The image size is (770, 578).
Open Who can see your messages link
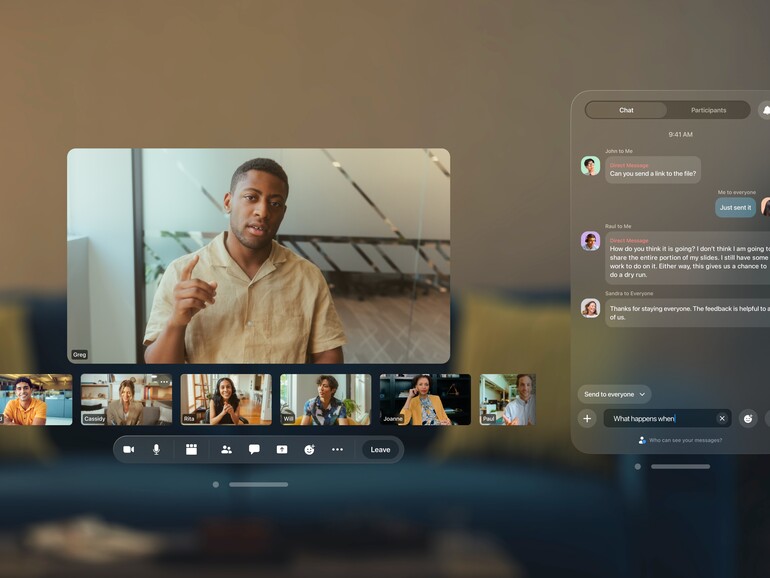tap(680, 440)
